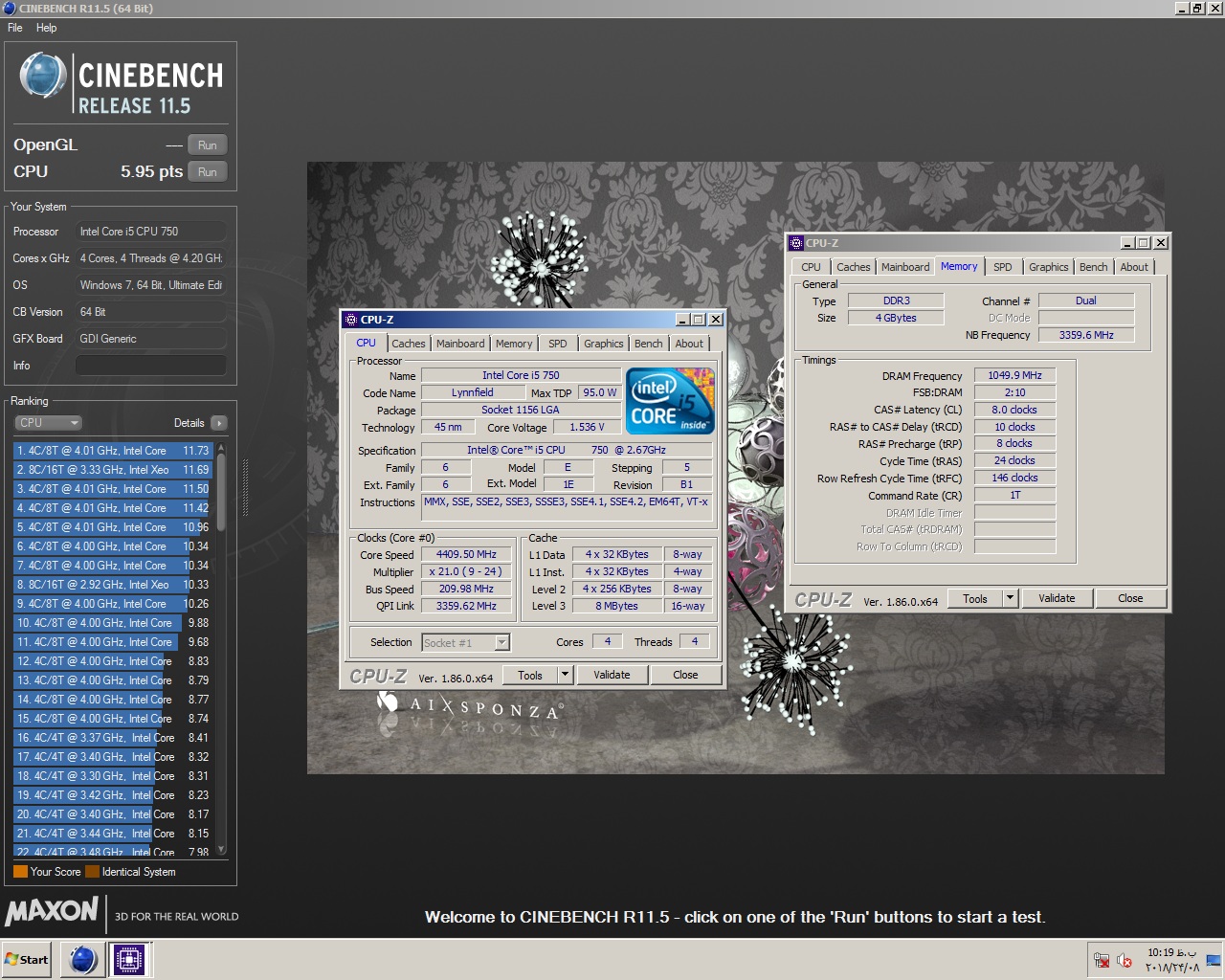
Task: Run the OpenGL benchmark
Action: tap(208, 145)
